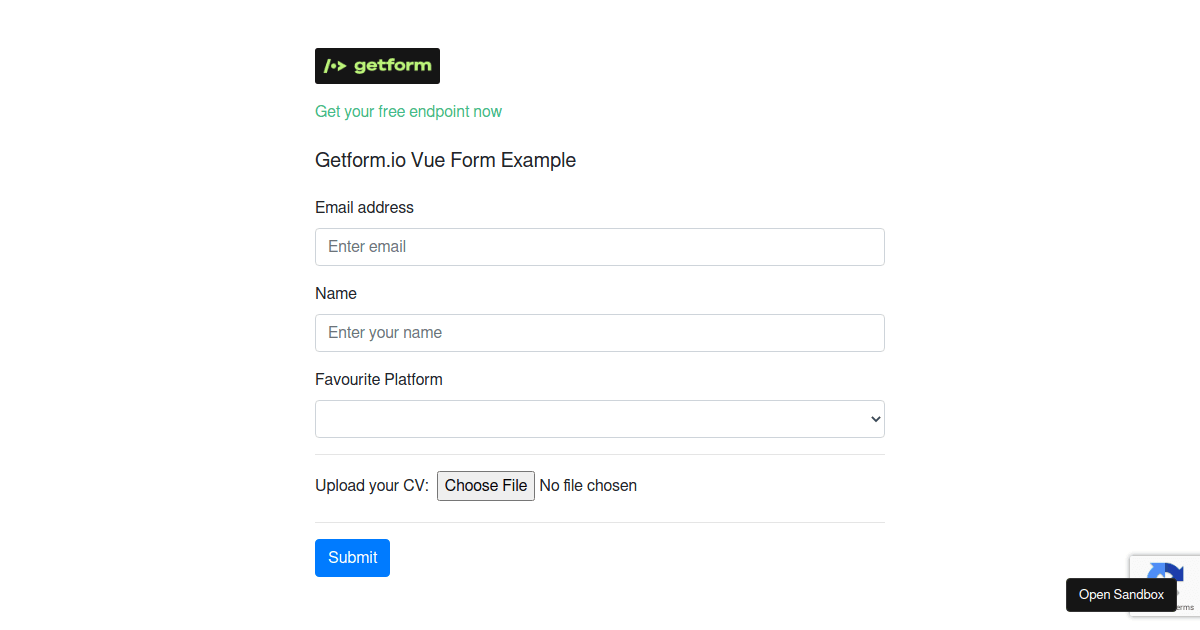Viewport: 1200px width, 630px height.
Task: Click the Upload your CV label text
Action: click(371, 485)
